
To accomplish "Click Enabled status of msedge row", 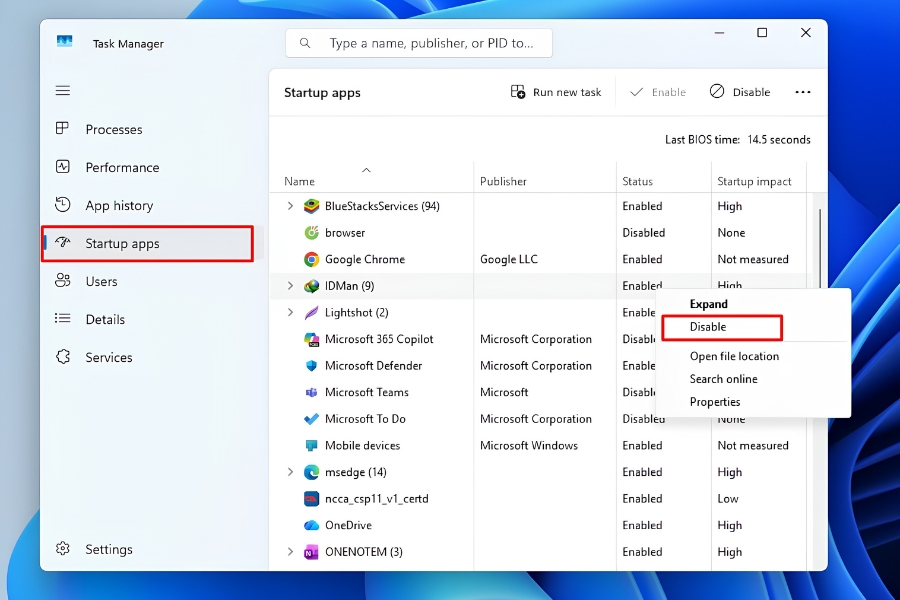I will point(642,472).
